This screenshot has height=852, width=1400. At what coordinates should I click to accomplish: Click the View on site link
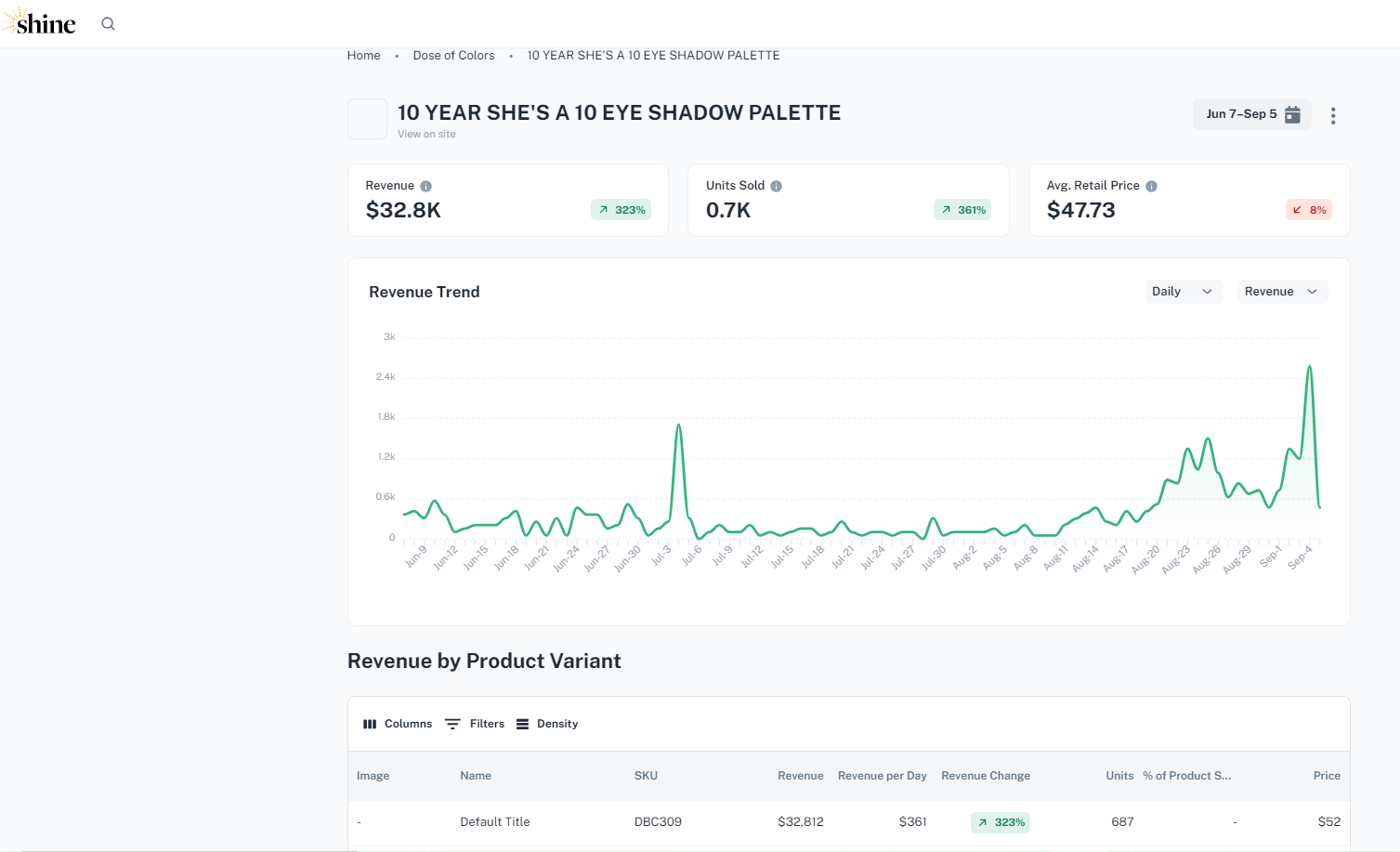pos(426,134)
